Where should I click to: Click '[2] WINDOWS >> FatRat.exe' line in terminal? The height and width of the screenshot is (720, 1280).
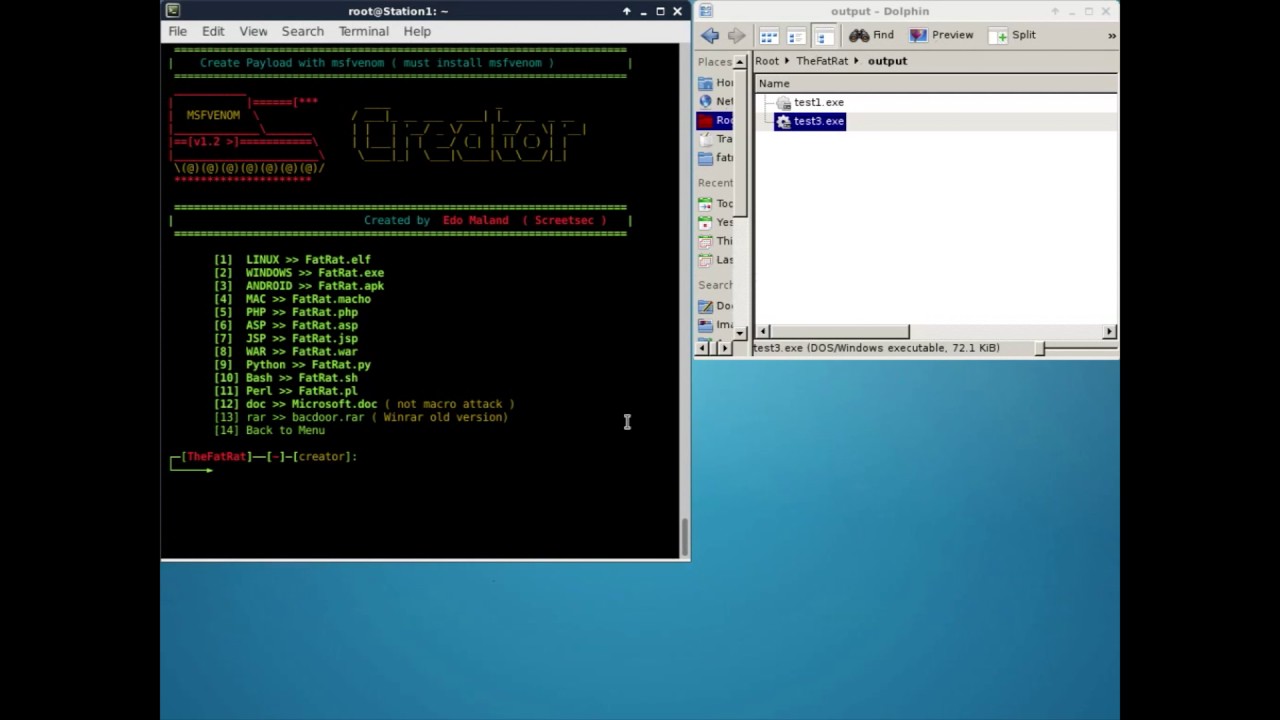pyautogui.click(x=298, y=272)
